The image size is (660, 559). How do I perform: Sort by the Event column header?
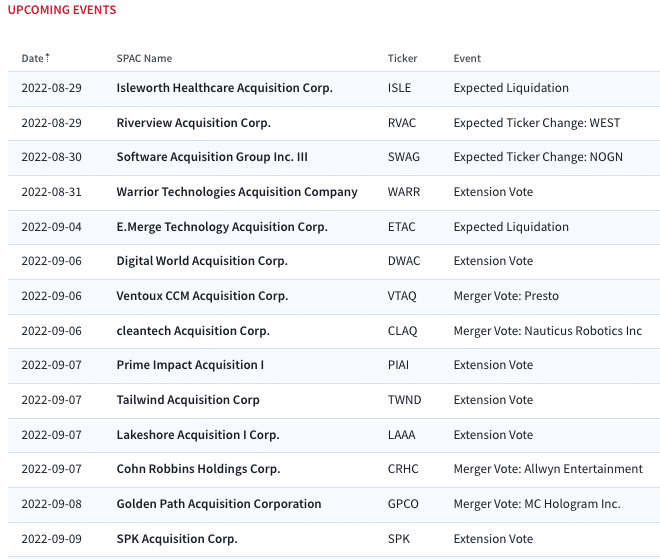coord(467,58)
